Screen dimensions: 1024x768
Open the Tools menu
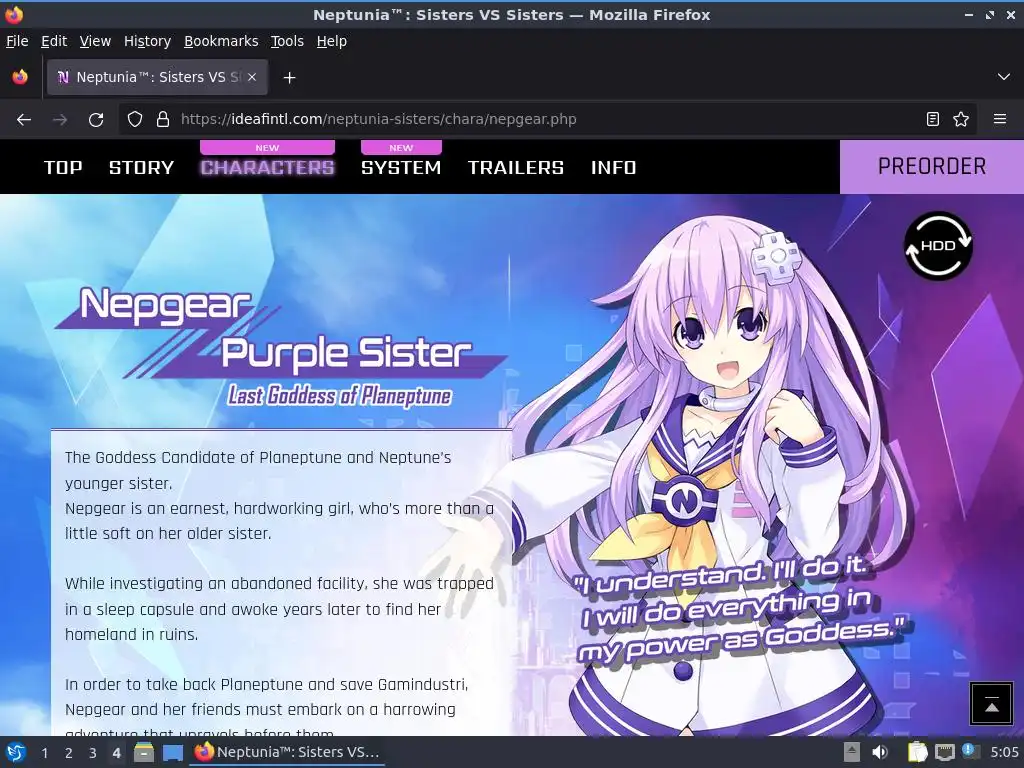pyautogui.click(x=287, y=41)
